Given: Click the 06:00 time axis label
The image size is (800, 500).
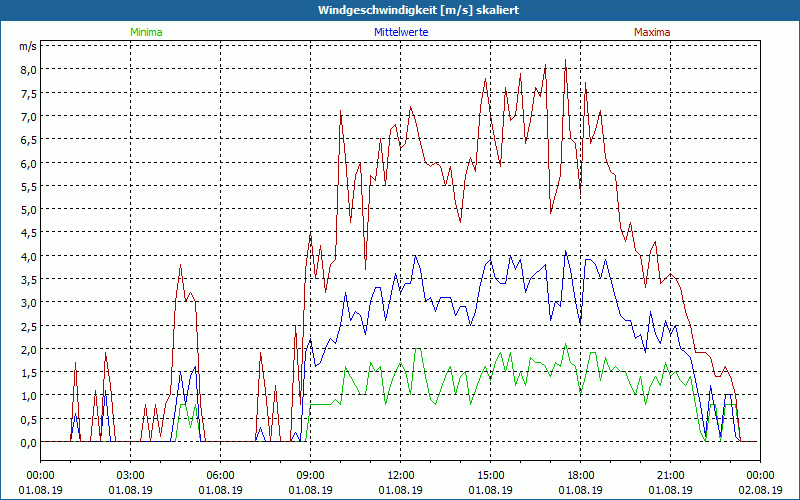Looking at the screenshot, I should (x=220, y=476).
